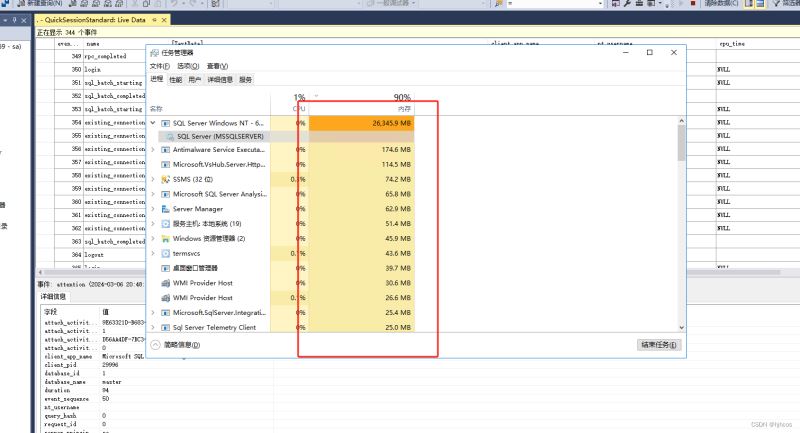Image resolution: width=800 pixels, height=433 pixels.
Task: Click the Task Manager scrollbar down arrow
Action: click(681, 327)
